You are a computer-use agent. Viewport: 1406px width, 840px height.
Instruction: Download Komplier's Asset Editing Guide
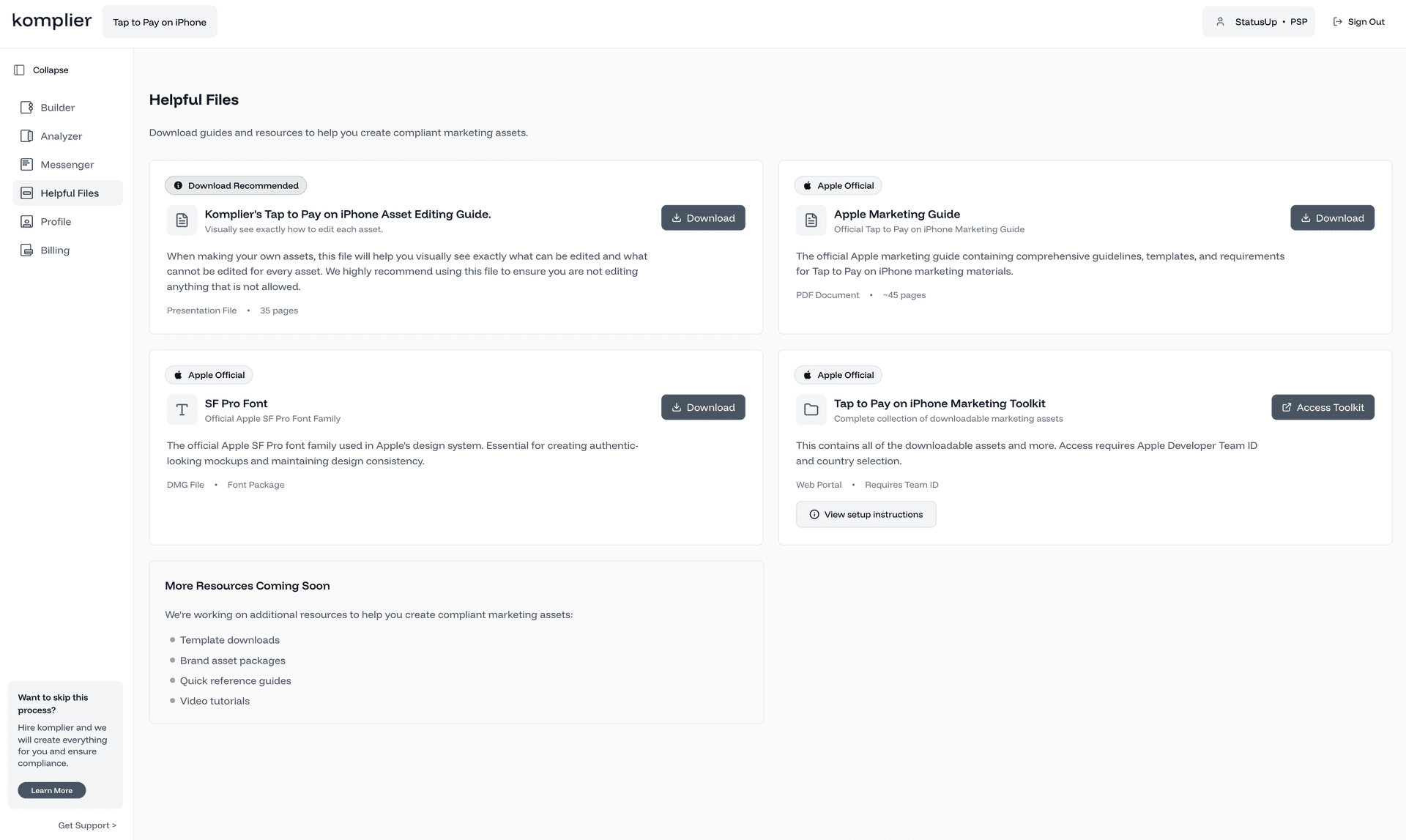coord(702,218)
